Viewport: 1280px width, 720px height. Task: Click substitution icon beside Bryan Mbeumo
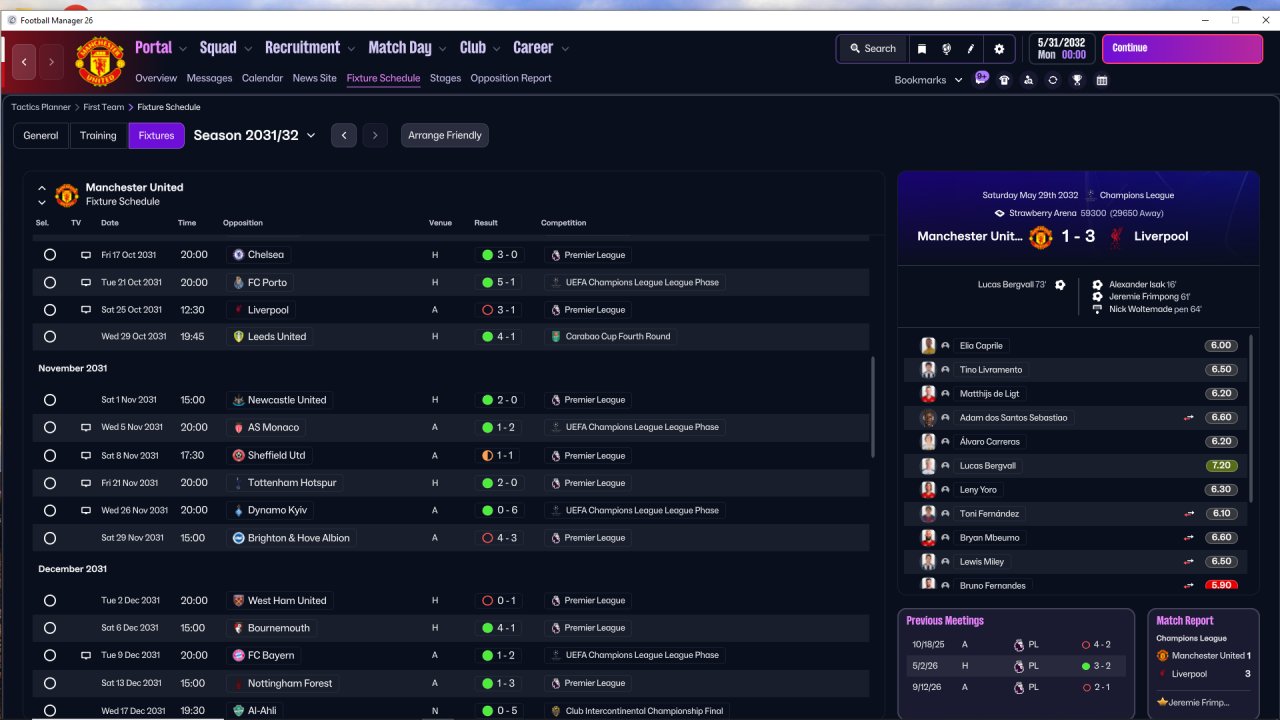[1190, 537]
